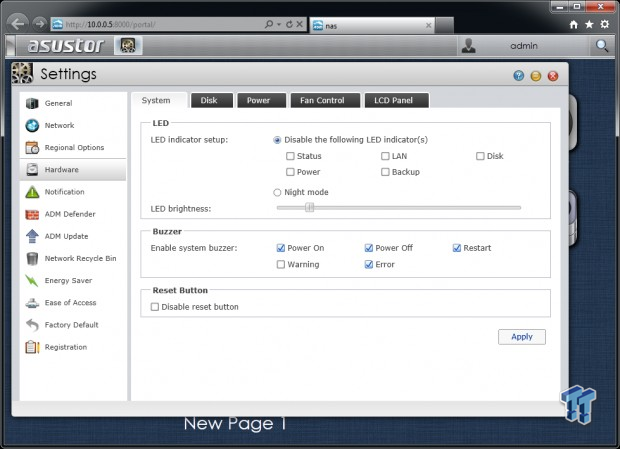
Task: Click the browser stop loading X icon
Action: (x=300, y=24)
